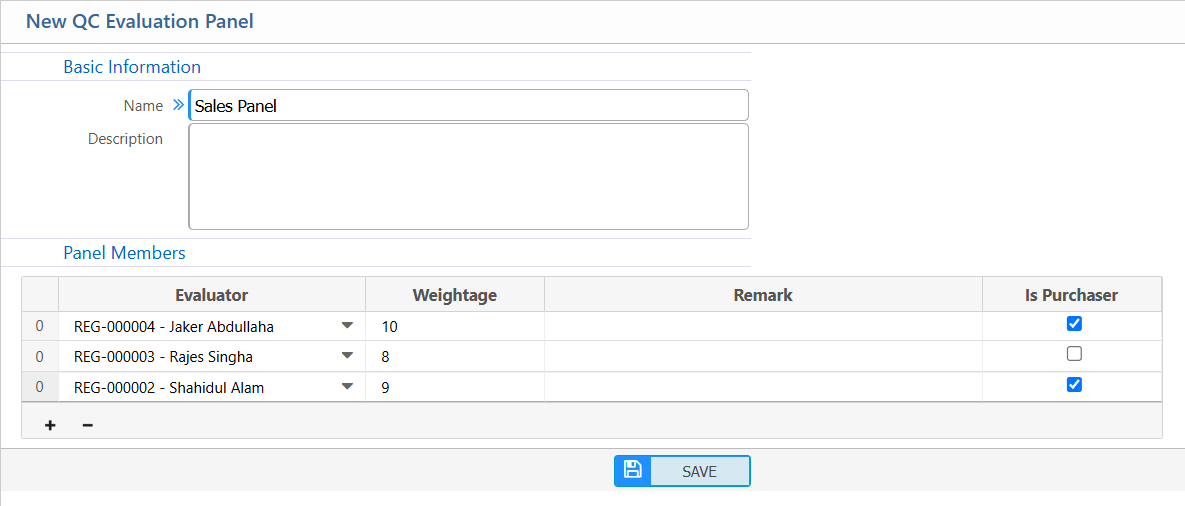This screenshot has width=1185, height=506.
Task: Open evaluator dropdown for Jaker Abdullaha
Action: pyautogui.click(x=347, y=326)
